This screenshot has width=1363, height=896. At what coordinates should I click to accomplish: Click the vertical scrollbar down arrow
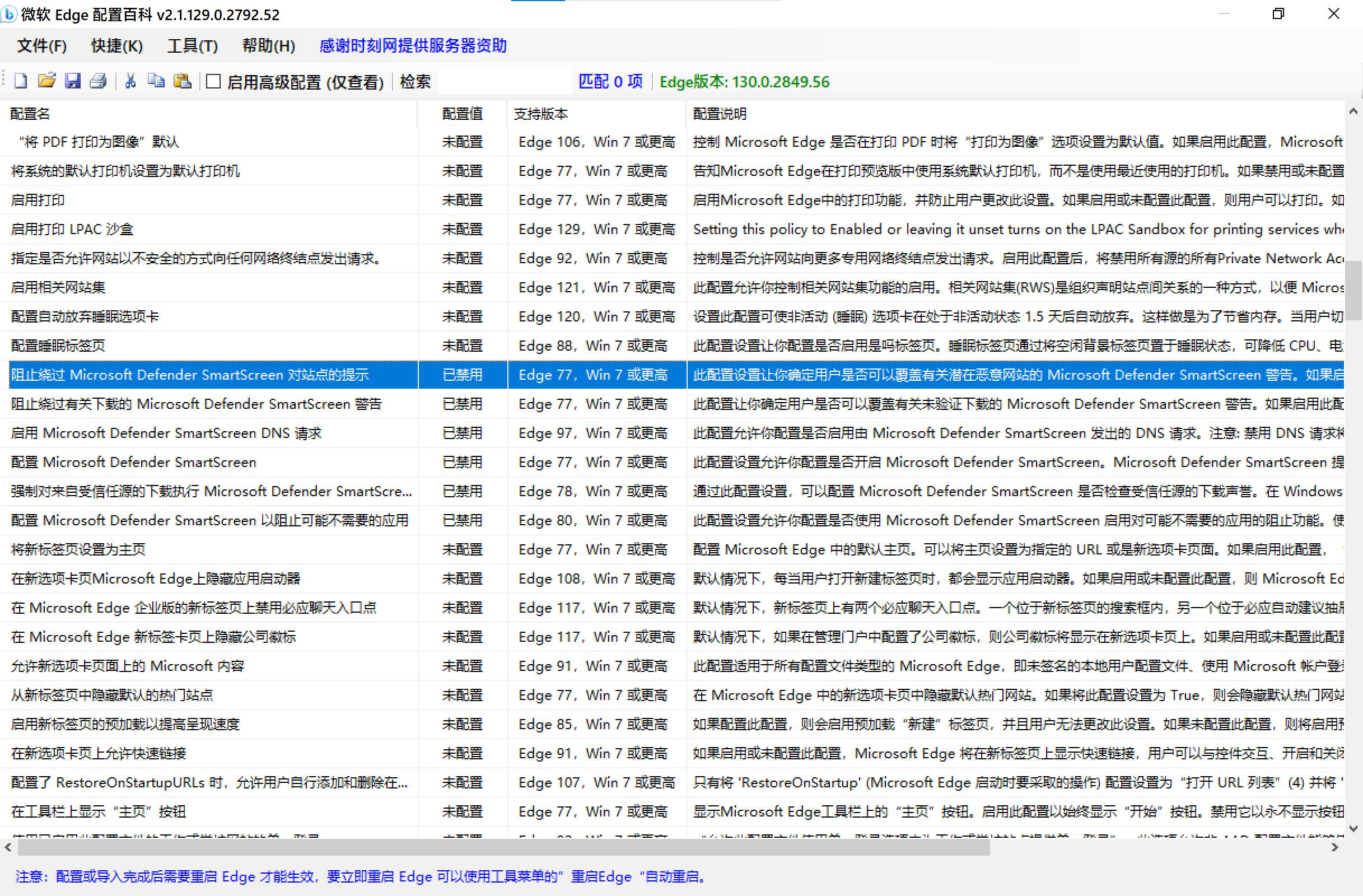(x=1353, y=828)
